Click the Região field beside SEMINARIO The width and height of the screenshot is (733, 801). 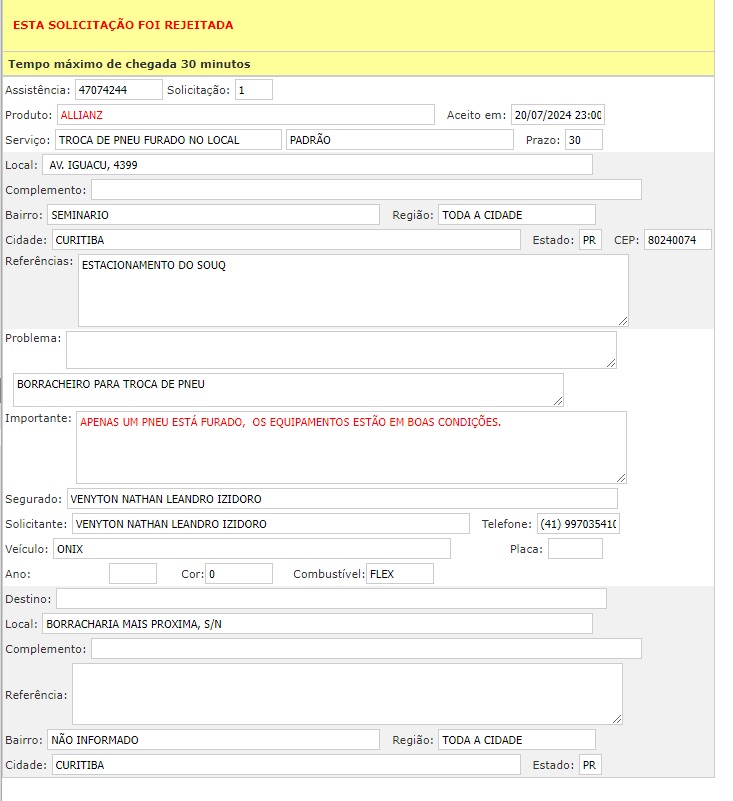coord(516,215)
